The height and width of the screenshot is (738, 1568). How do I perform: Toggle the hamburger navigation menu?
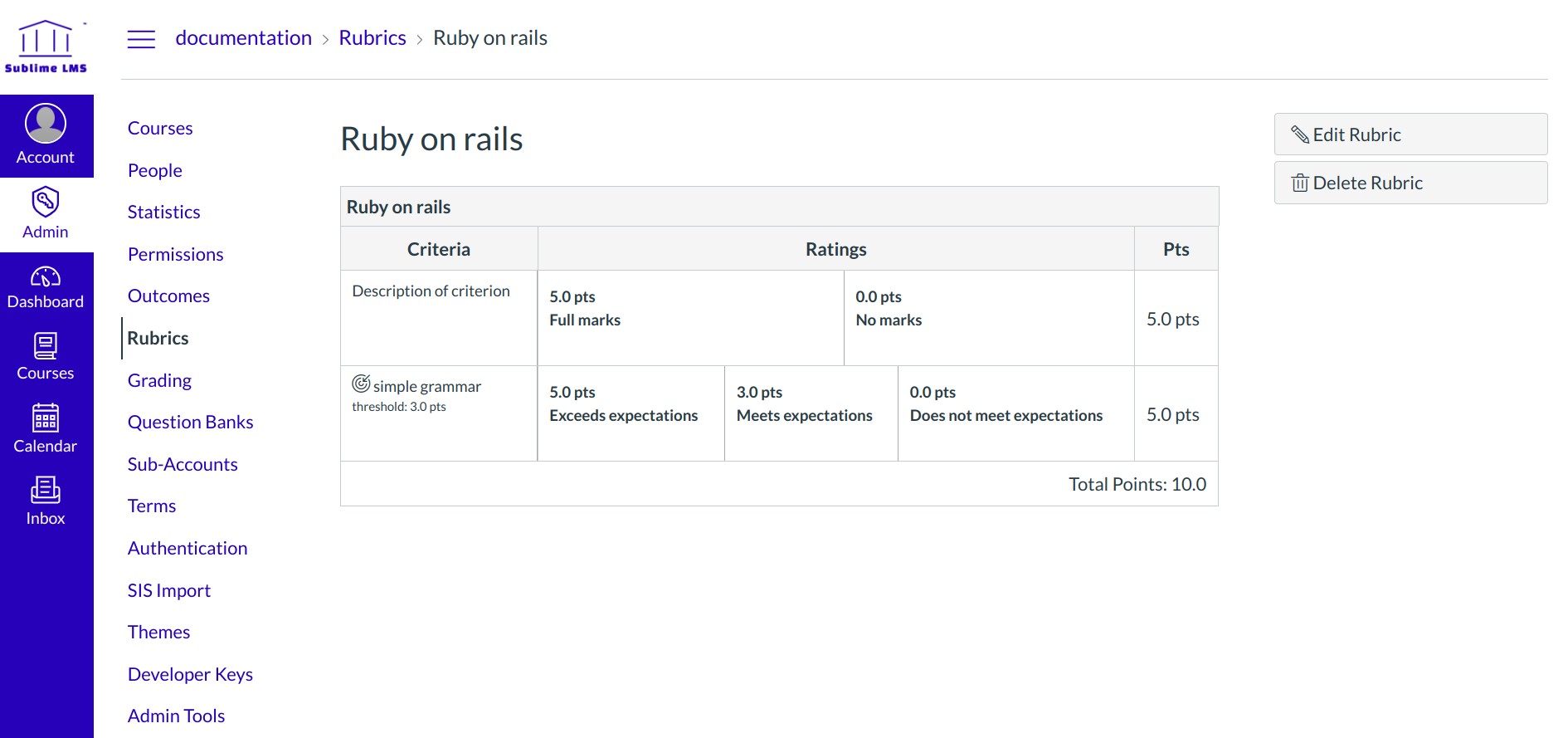click(141, 39)
